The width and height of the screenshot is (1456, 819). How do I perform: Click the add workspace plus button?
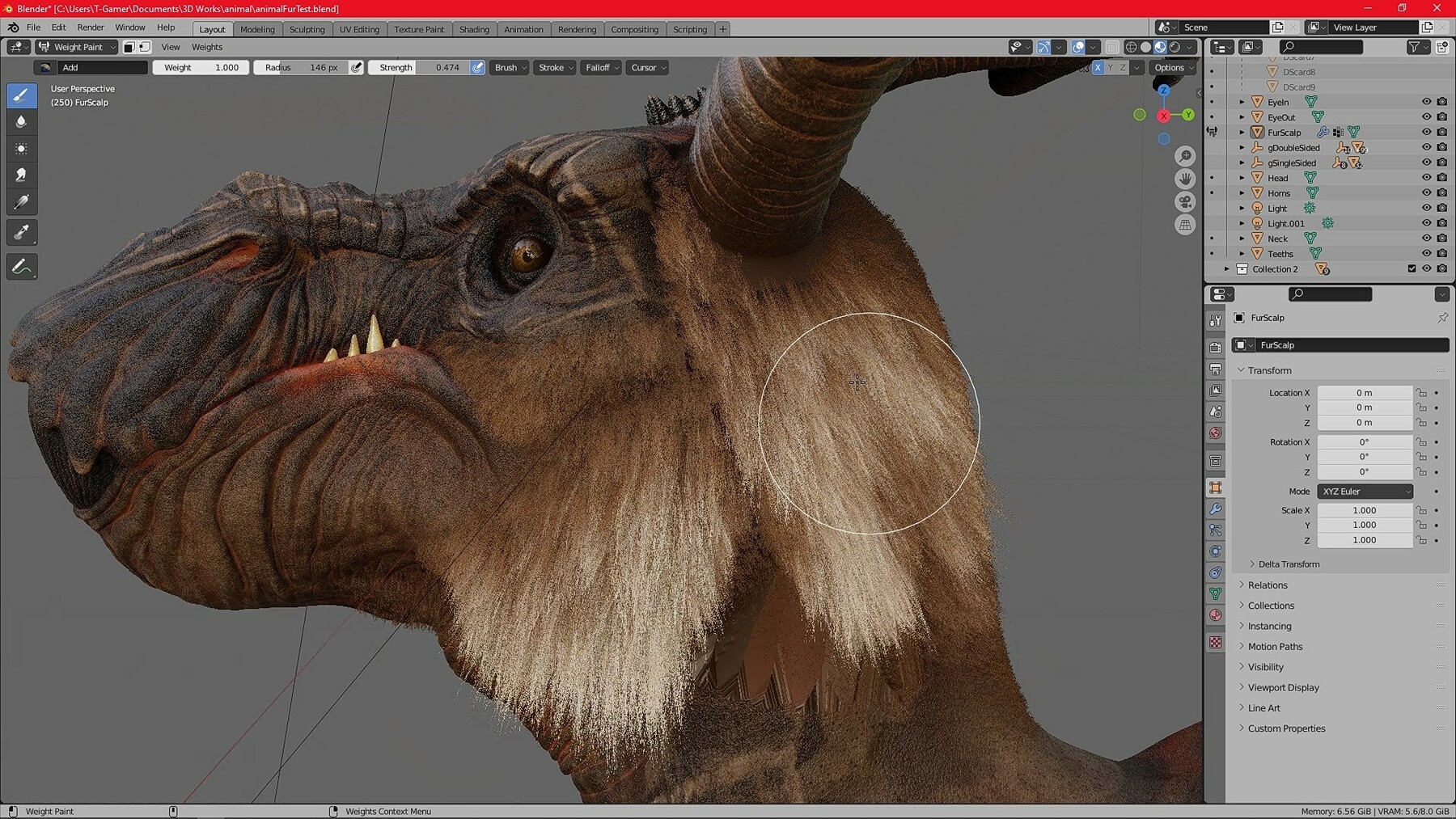pos(723,29)
